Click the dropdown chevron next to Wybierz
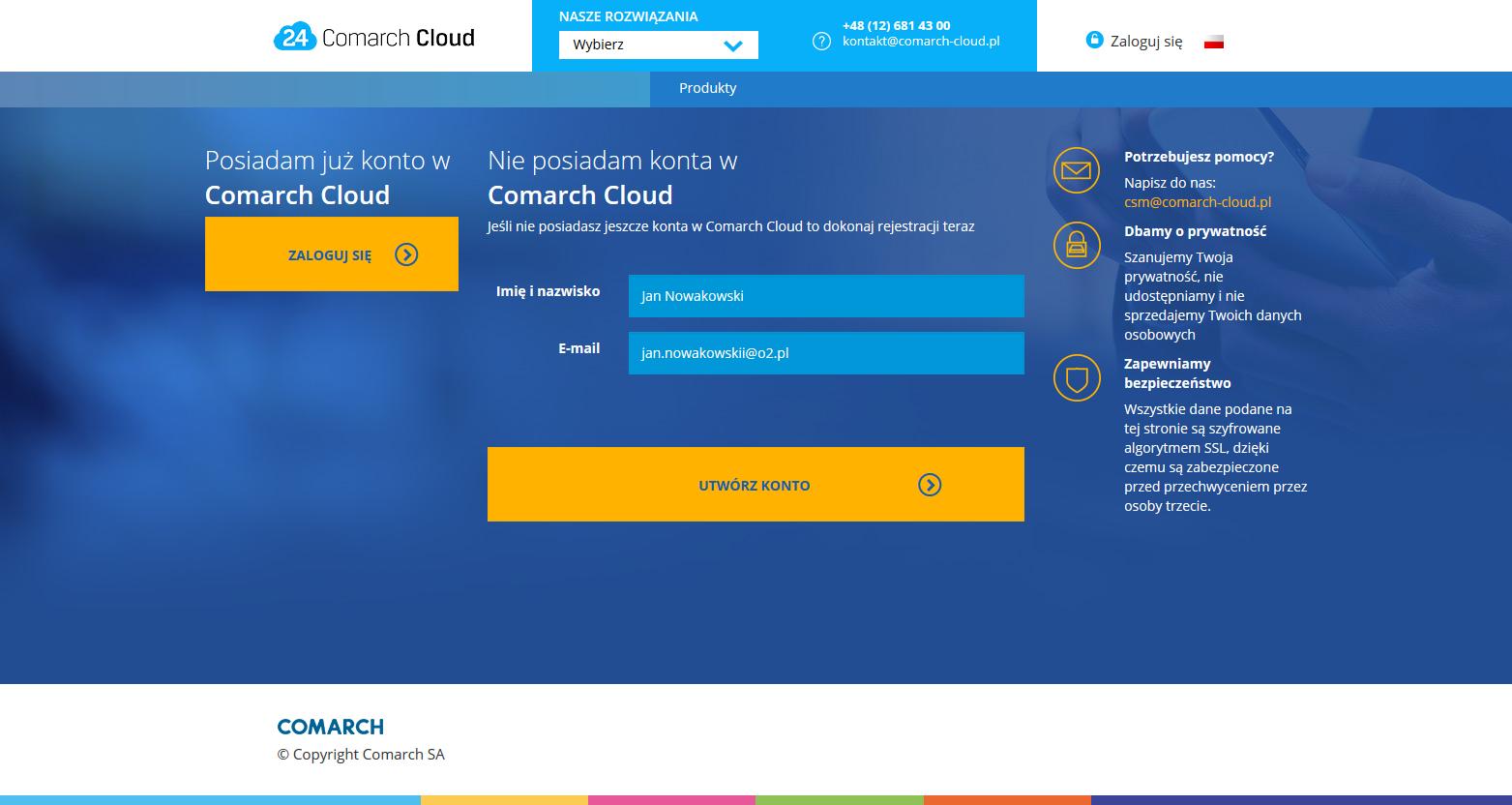The image size is (1512, 805). click(x=732, y=45)
